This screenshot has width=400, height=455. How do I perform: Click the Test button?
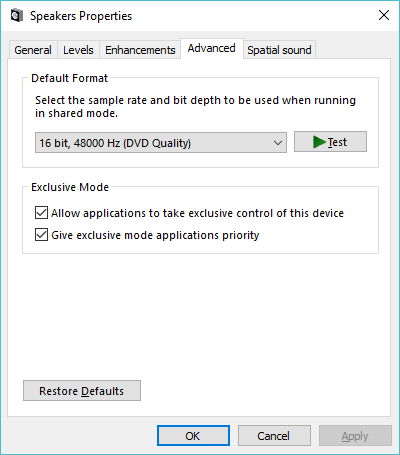[330, 142]
